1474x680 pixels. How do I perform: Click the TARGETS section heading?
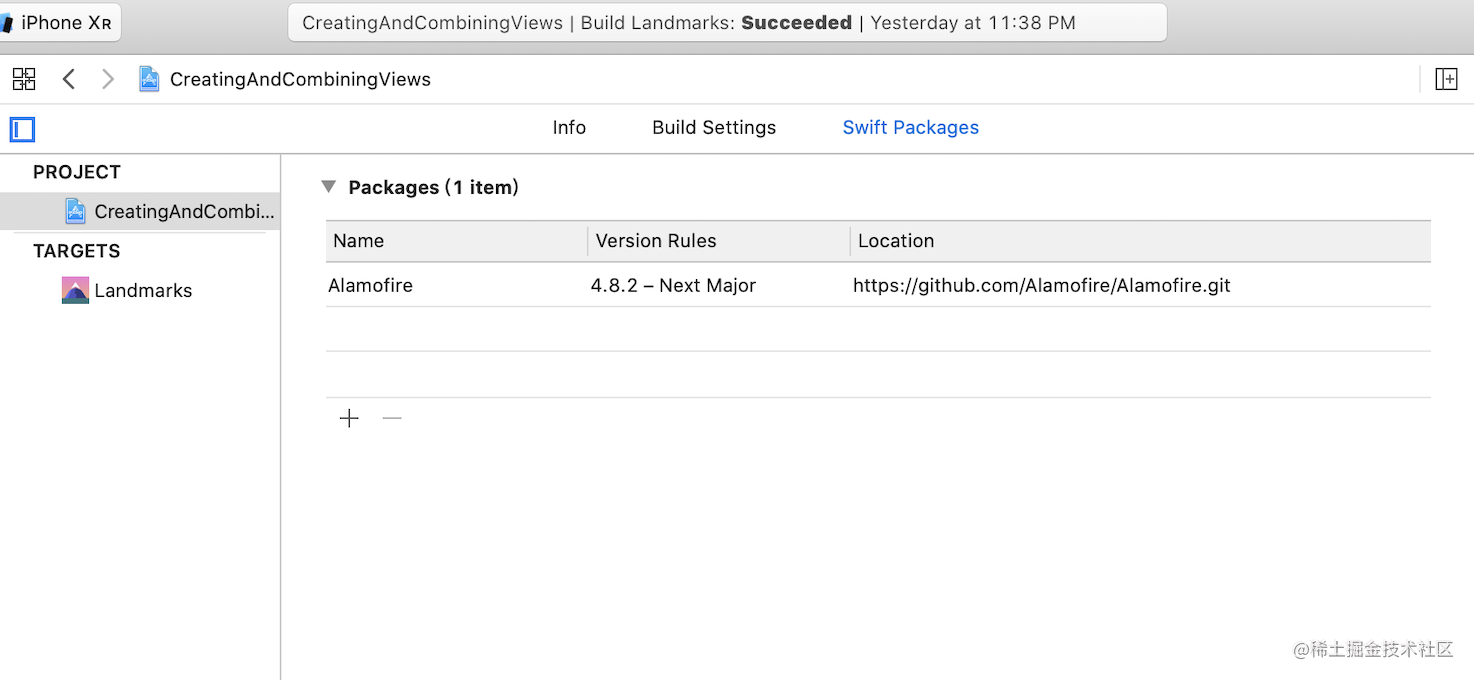(x=77, y=251)
